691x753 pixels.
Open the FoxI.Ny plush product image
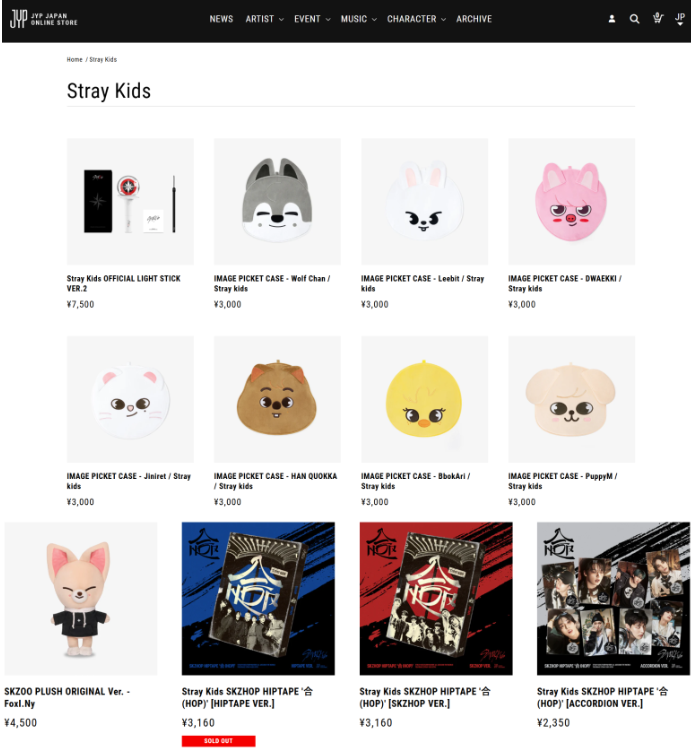pyautogui.click(x=80, y=598)
